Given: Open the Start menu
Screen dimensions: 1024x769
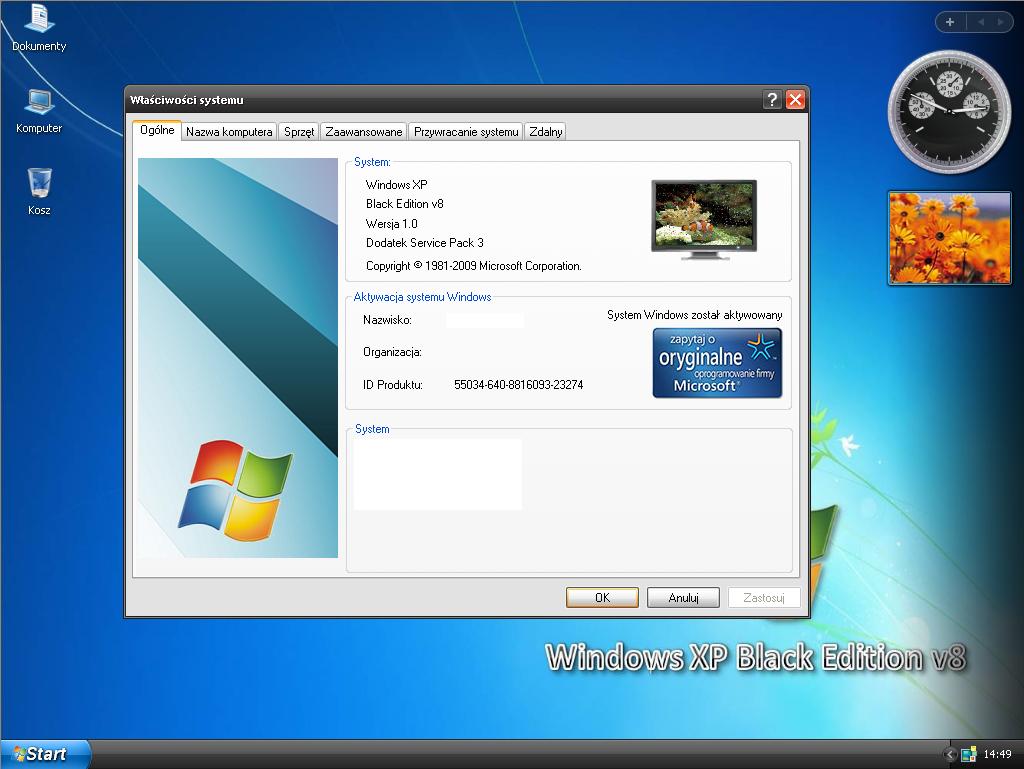Looking at the screenshot, I should [x=44, y=754].
